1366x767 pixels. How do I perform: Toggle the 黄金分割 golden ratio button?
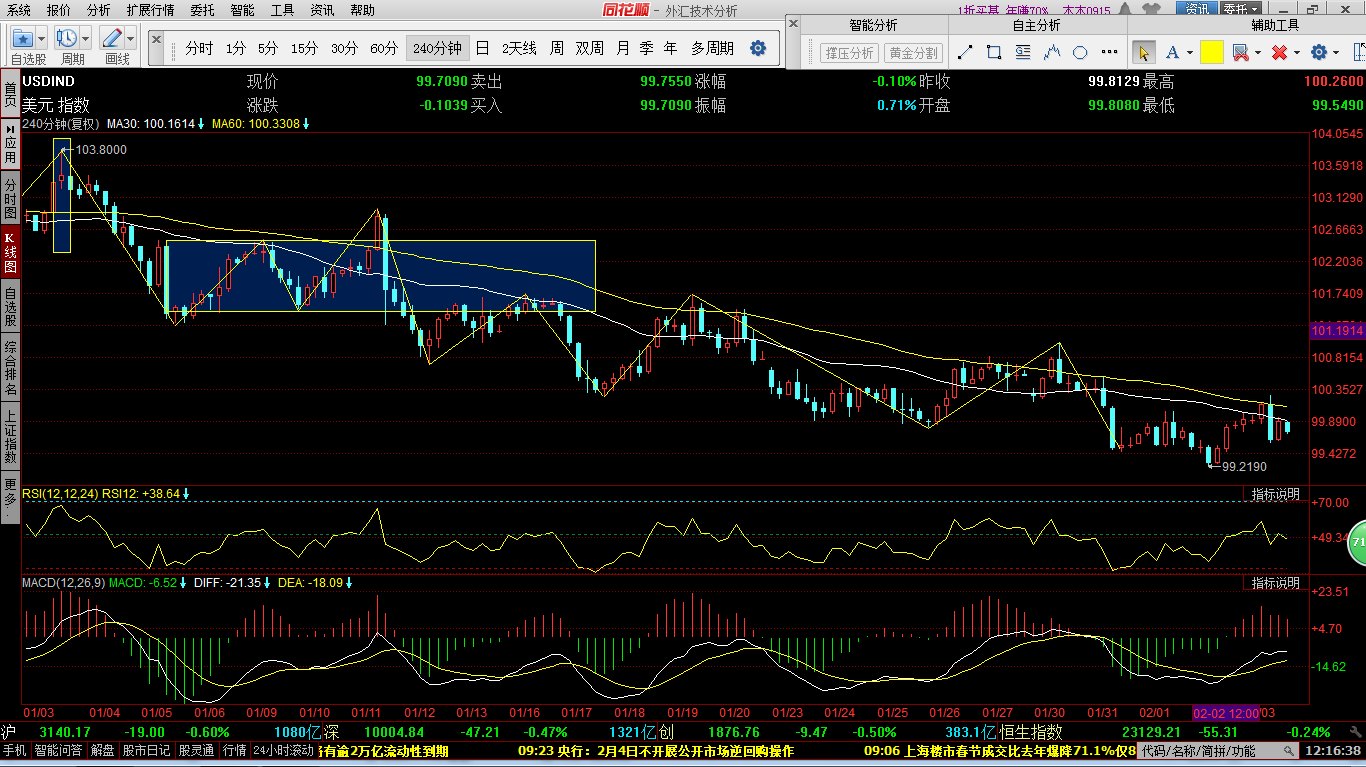click(913, 53)
